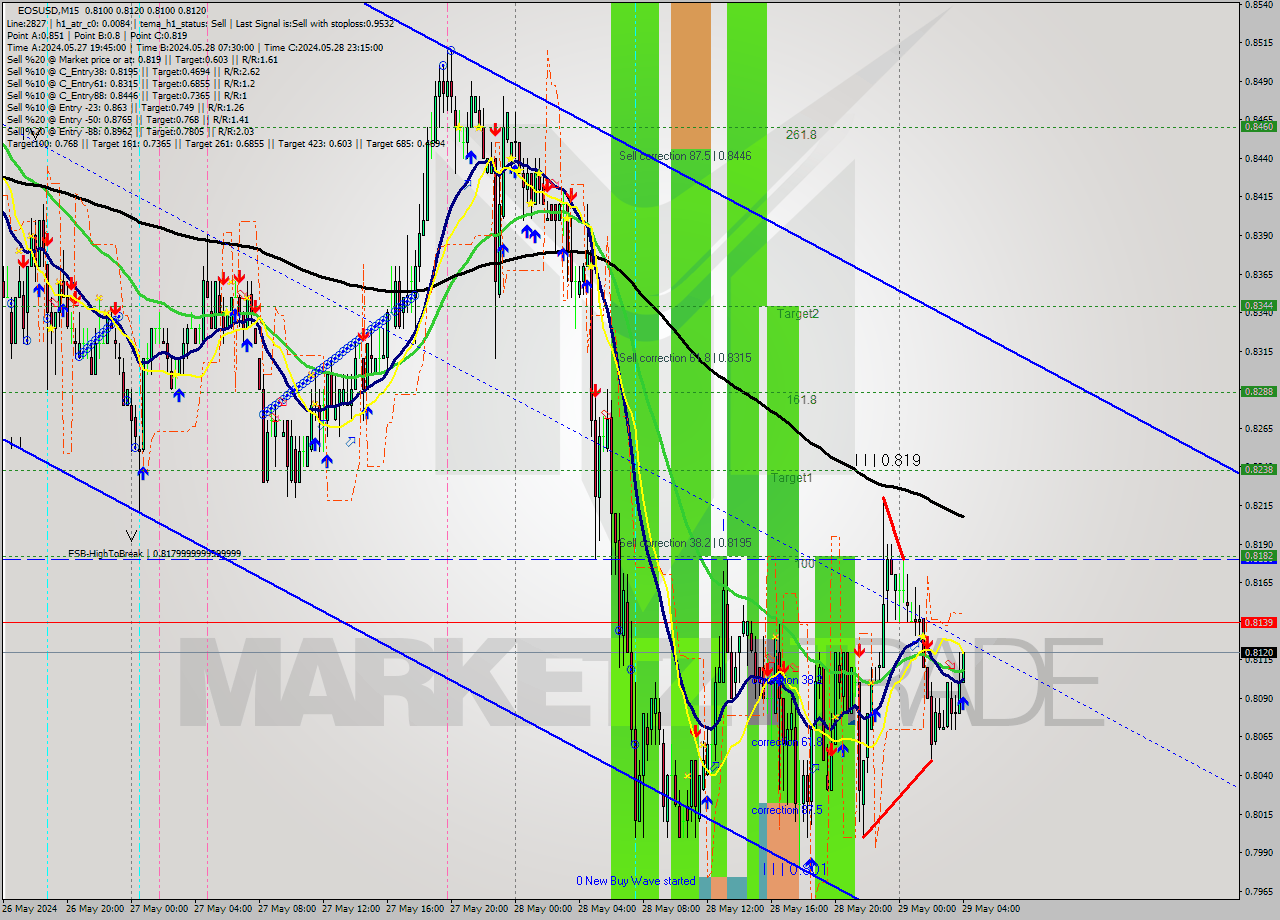
Task: Select 'Sell correction 61.8 | 0.8315' label
Action: 685,358
